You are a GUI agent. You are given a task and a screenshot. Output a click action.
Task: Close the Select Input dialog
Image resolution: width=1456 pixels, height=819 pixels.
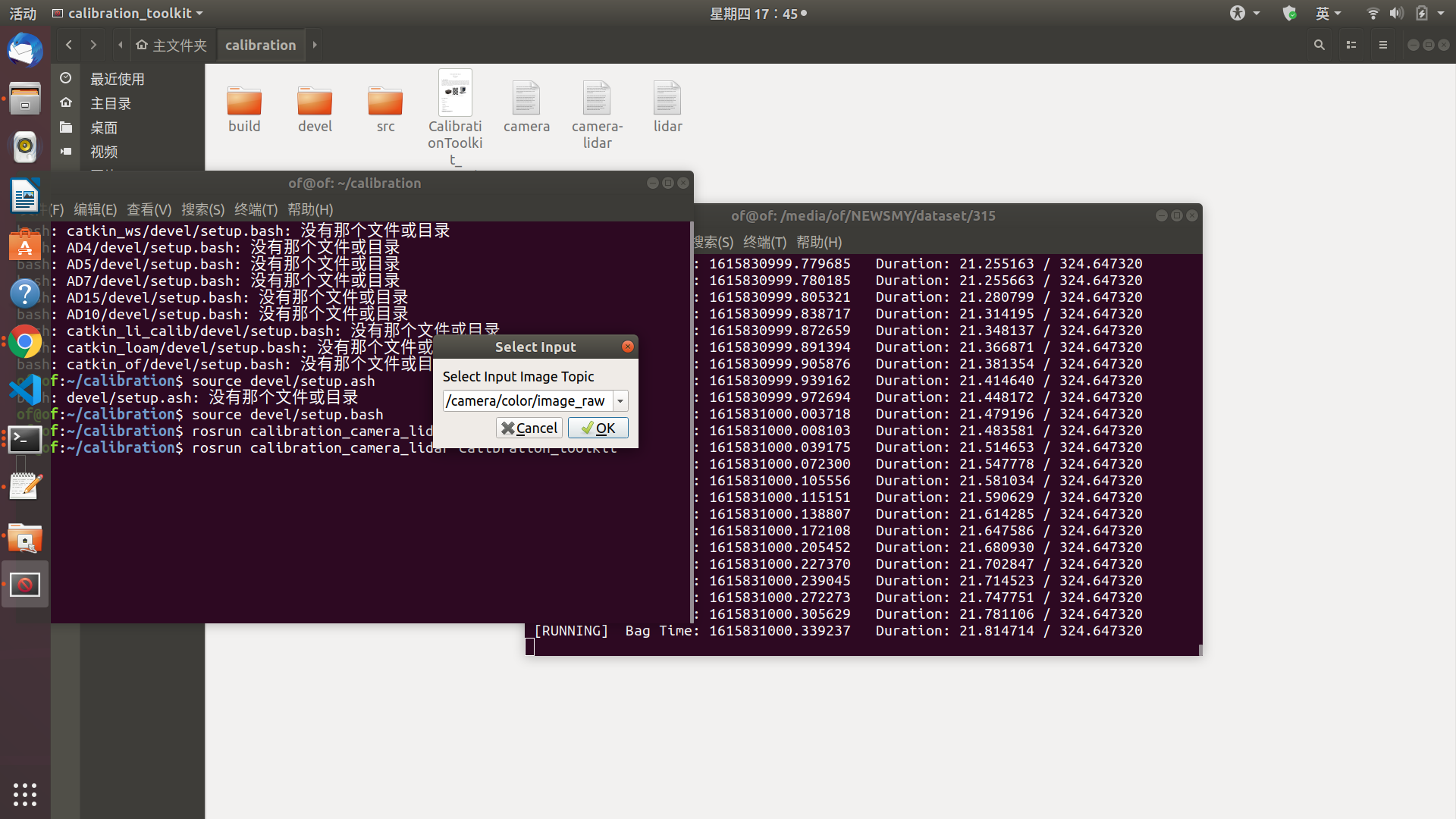(x=628, y=347)
